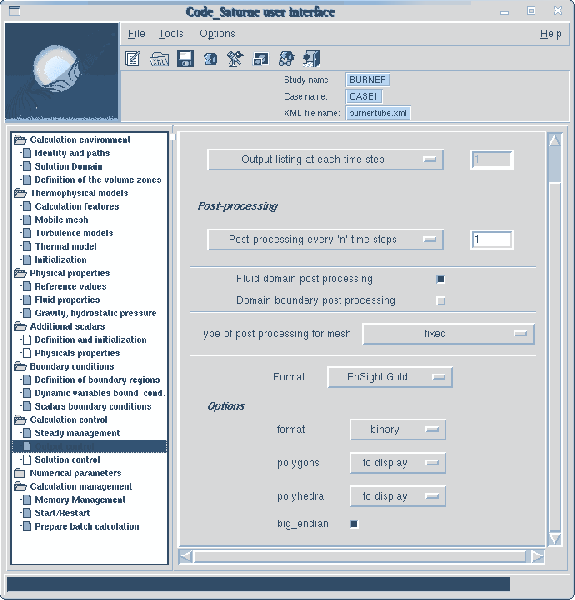The width and height of the screenshot is (575, 600).
Task: Click the overlapping windows toolbar icon
Action: pyautogui.click(x=261, y=59)
